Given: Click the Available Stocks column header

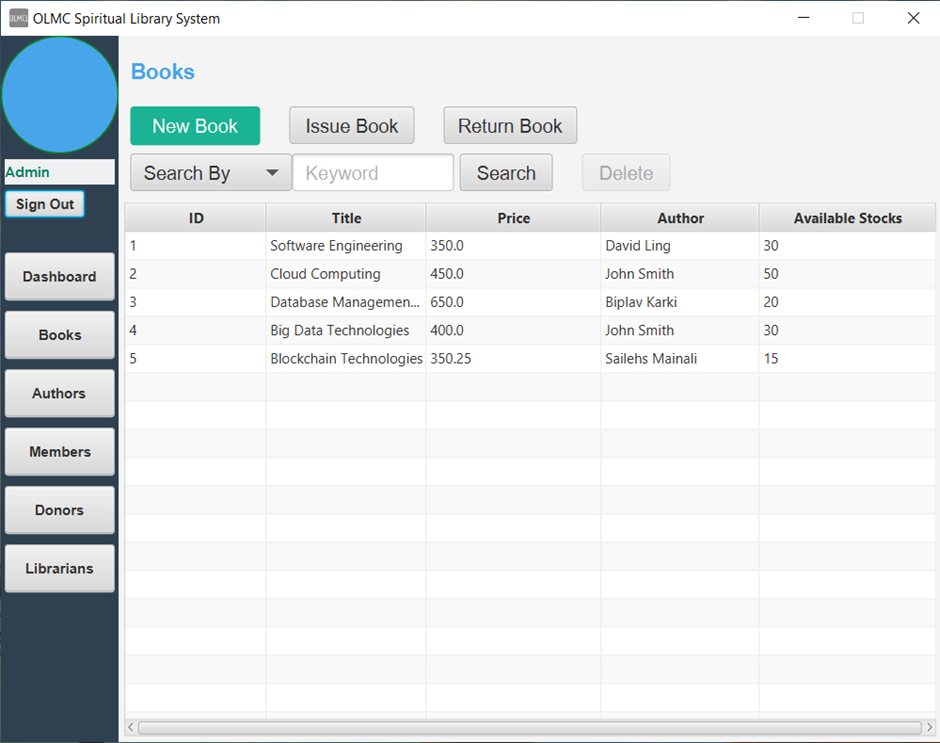Looking at the screenshot, I should 846,218.
